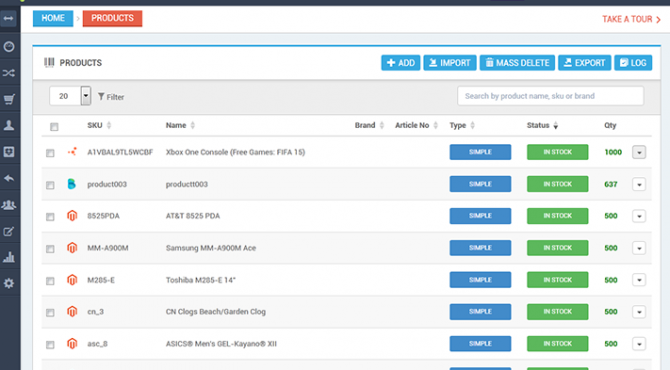Image resolution: width=670 pixels, height=370 pixels.
Task: Sort by Status column arrows
Action: tap(555, 126)
